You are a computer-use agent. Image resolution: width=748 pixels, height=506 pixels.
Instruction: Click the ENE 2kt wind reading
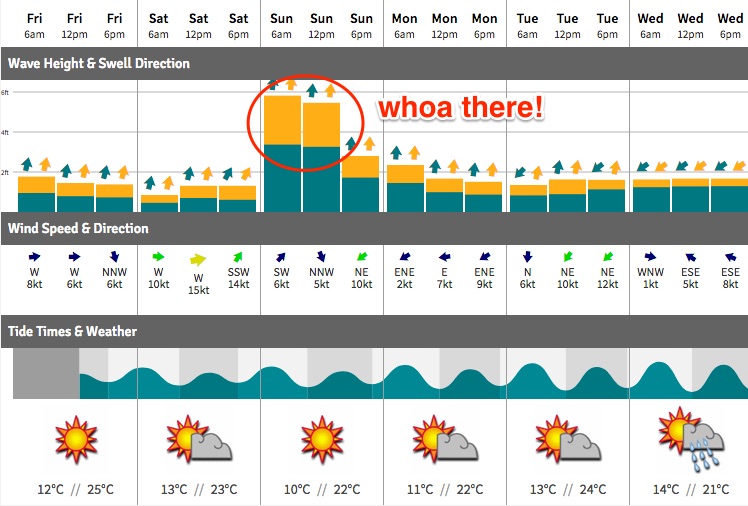tap(405, 278)
